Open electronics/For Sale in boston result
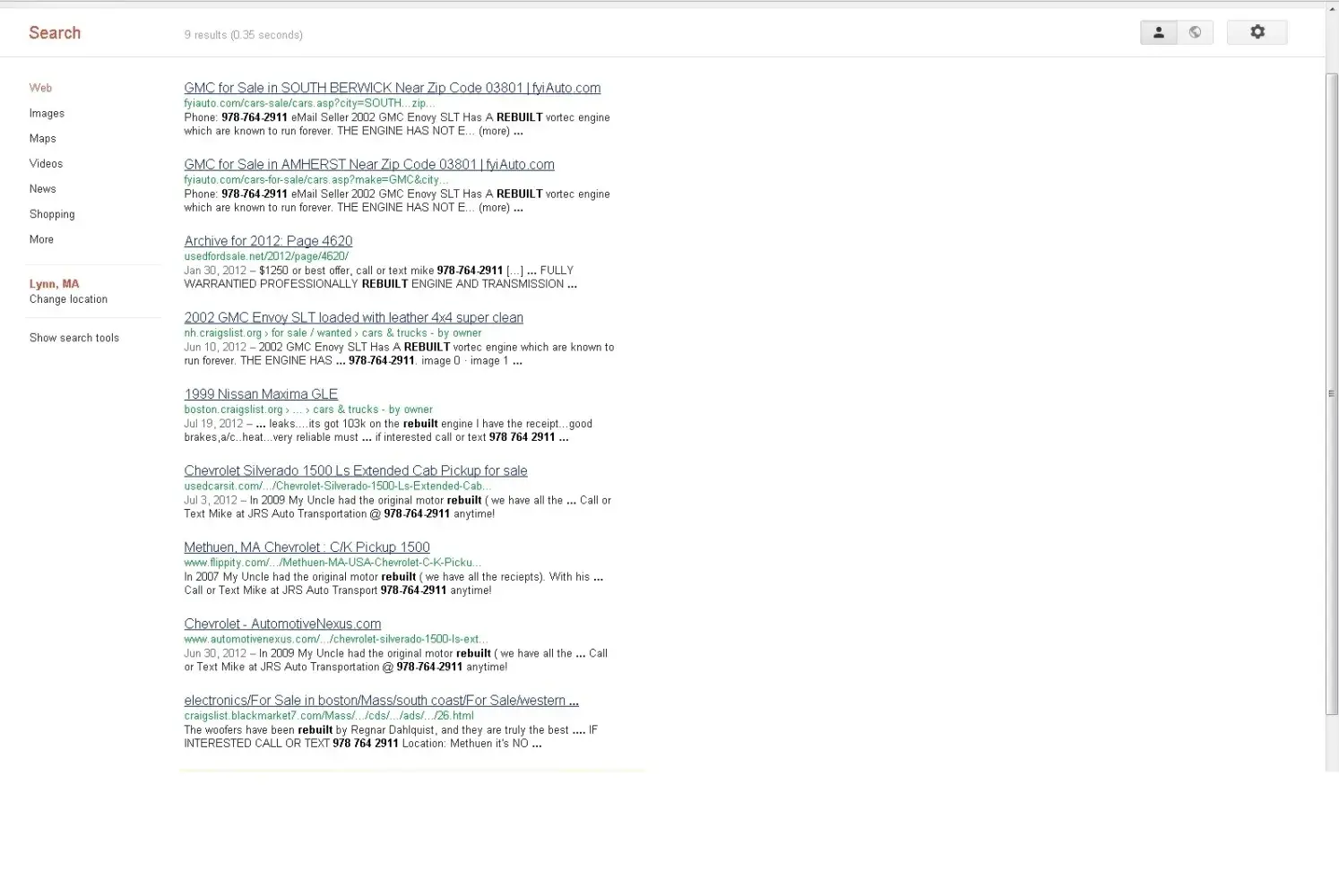The width and height of the screenshot is (1339, 896). [381, 701]
